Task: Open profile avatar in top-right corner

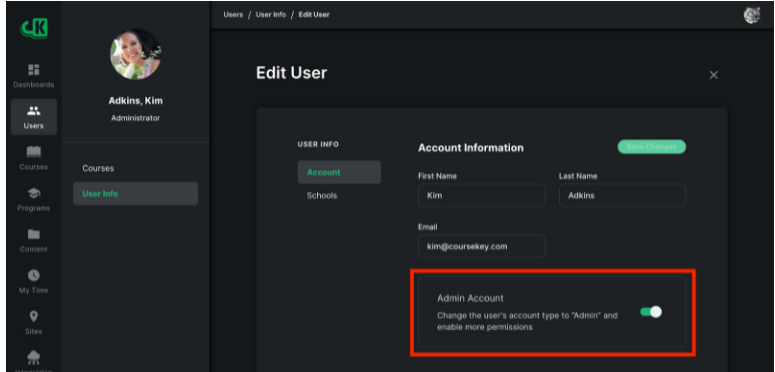Action: click(752, 15)
